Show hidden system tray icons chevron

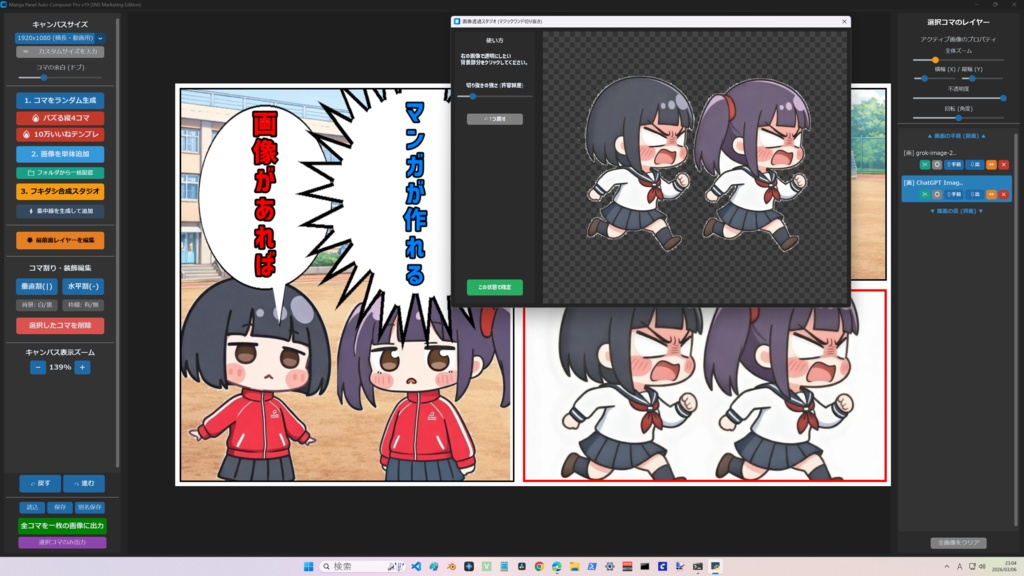[x=946, y=566]
